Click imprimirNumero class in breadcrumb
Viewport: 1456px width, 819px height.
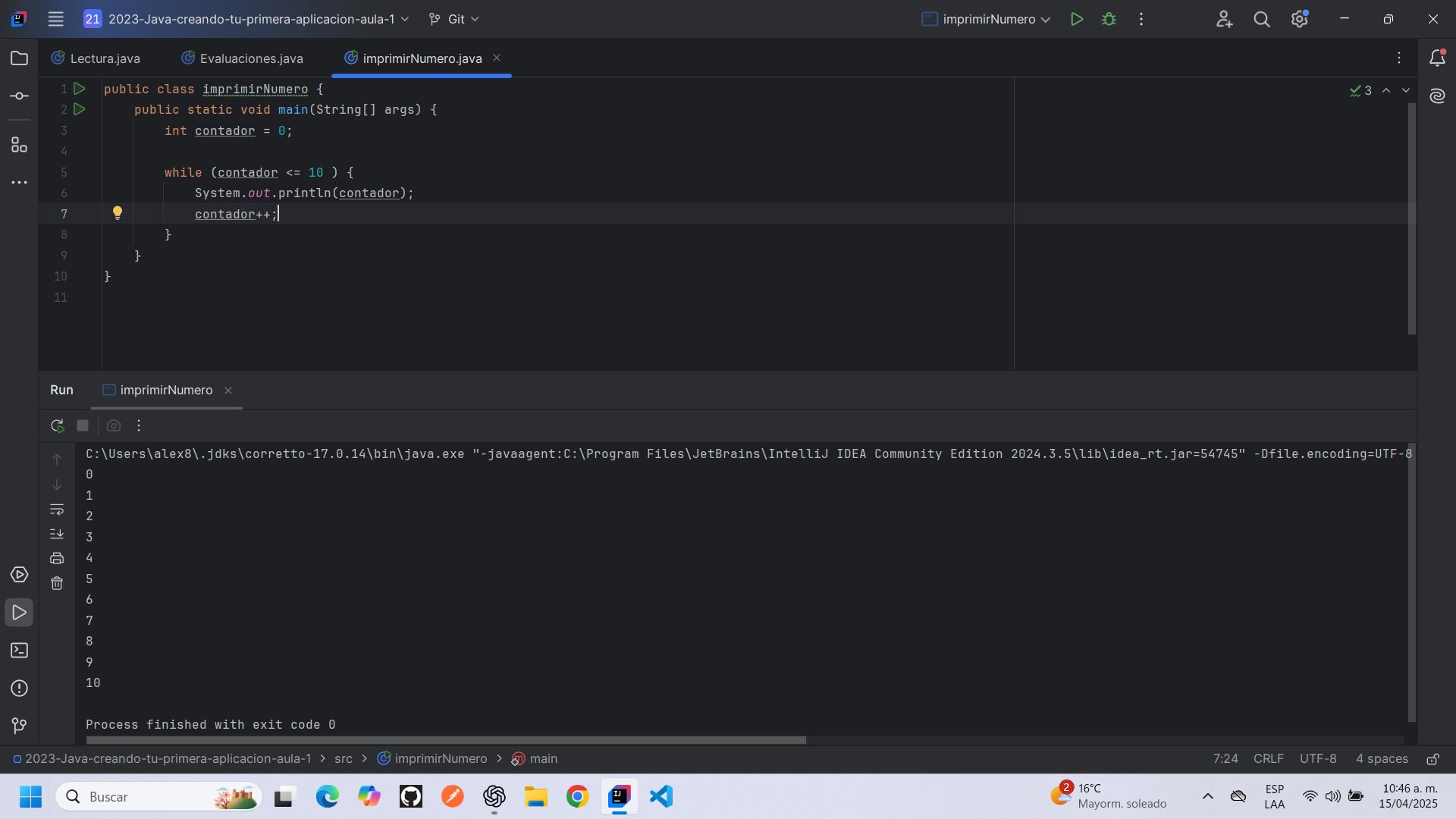(x=432, y=758)
